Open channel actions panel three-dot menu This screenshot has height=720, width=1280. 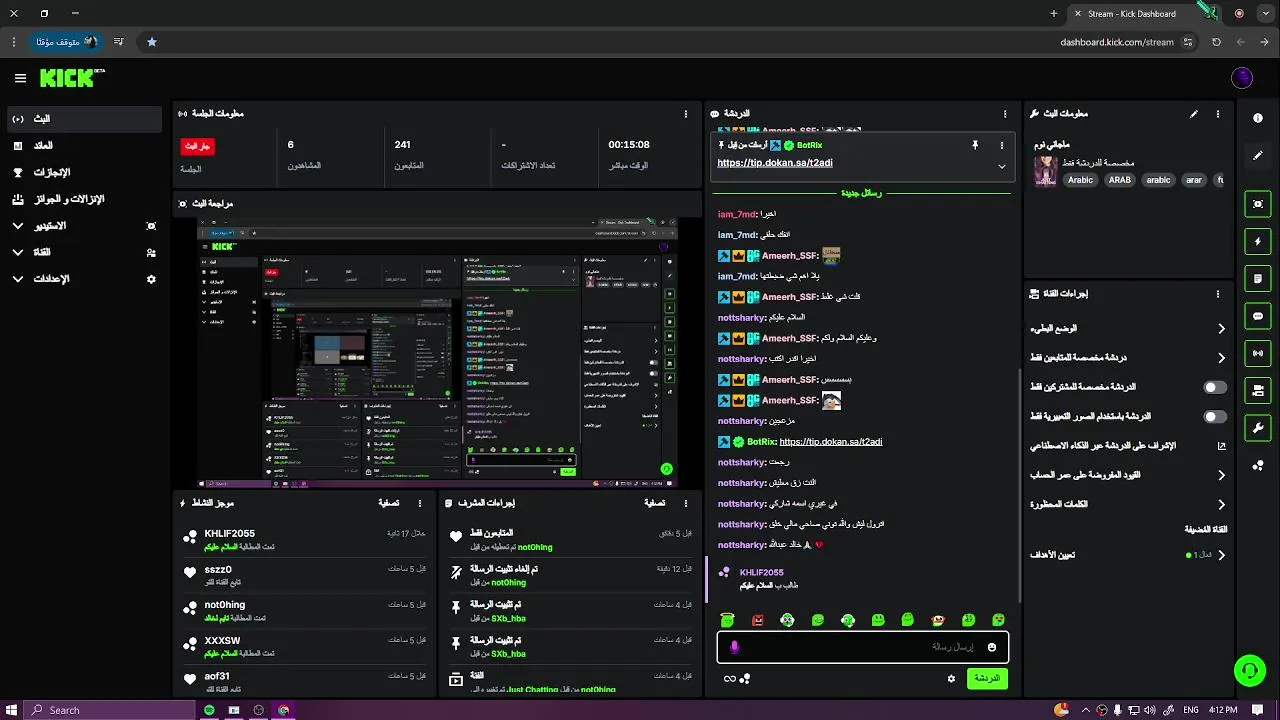1218,294
